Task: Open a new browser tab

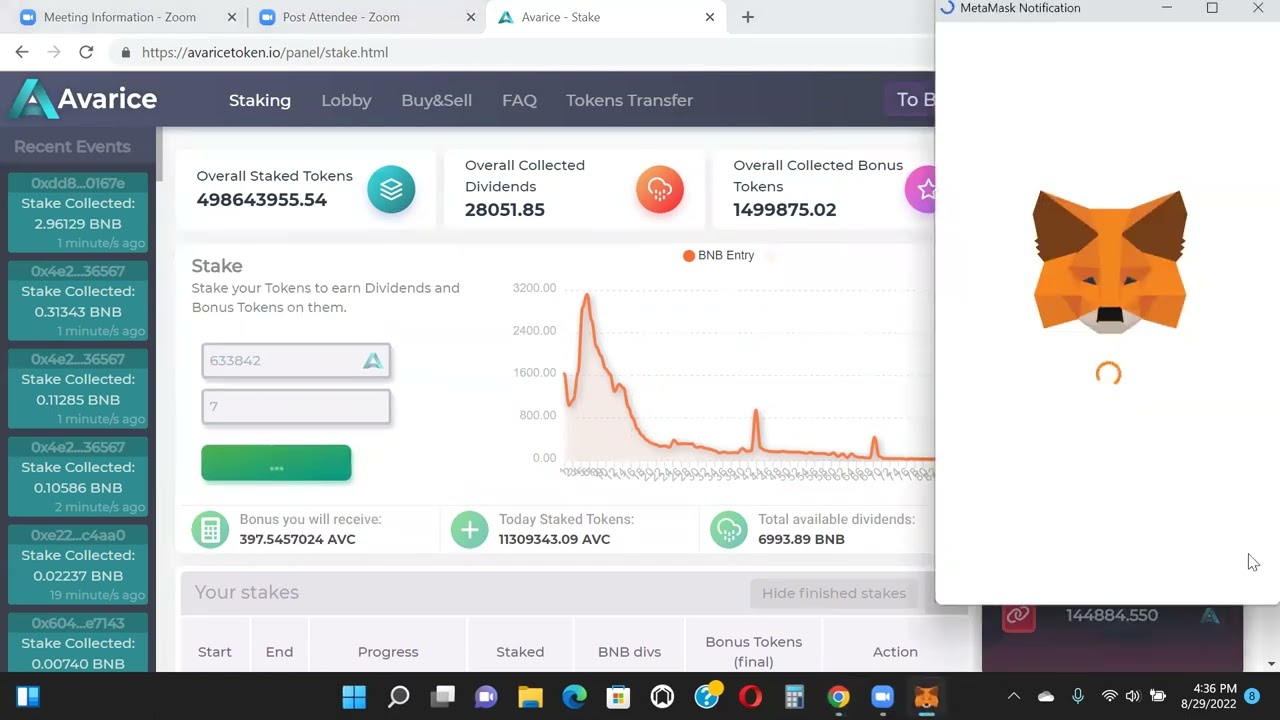Action: 747,17
